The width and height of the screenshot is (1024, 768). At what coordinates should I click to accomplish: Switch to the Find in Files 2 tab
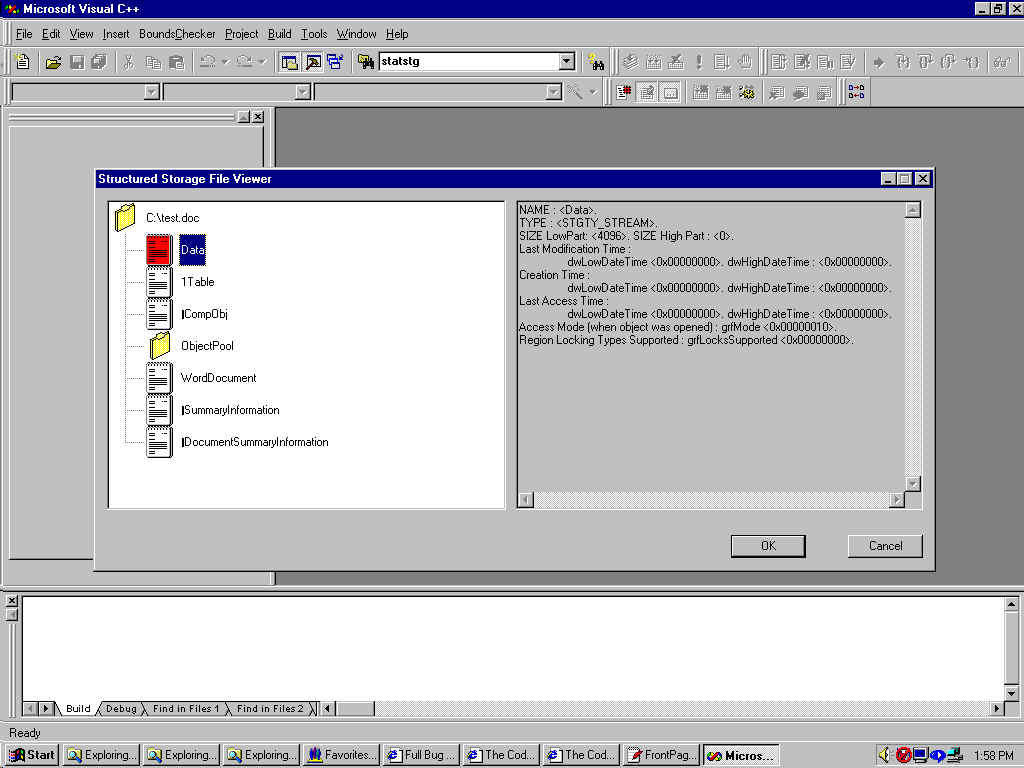click(x=270, y=709)
